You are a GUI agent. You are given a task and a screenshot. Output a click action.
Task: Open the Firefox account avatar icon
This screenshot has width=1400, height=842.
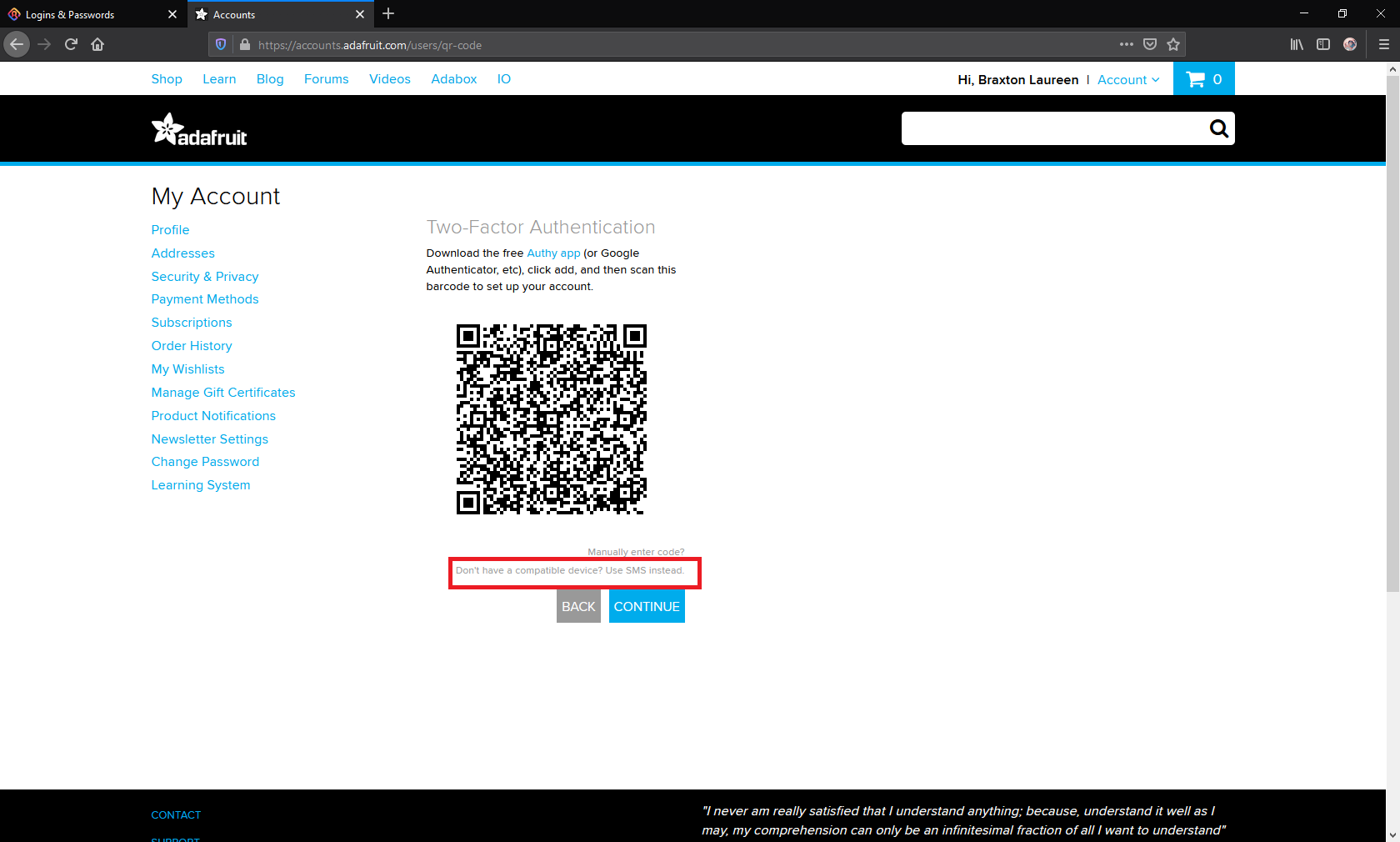click(x=1350, y=44)
